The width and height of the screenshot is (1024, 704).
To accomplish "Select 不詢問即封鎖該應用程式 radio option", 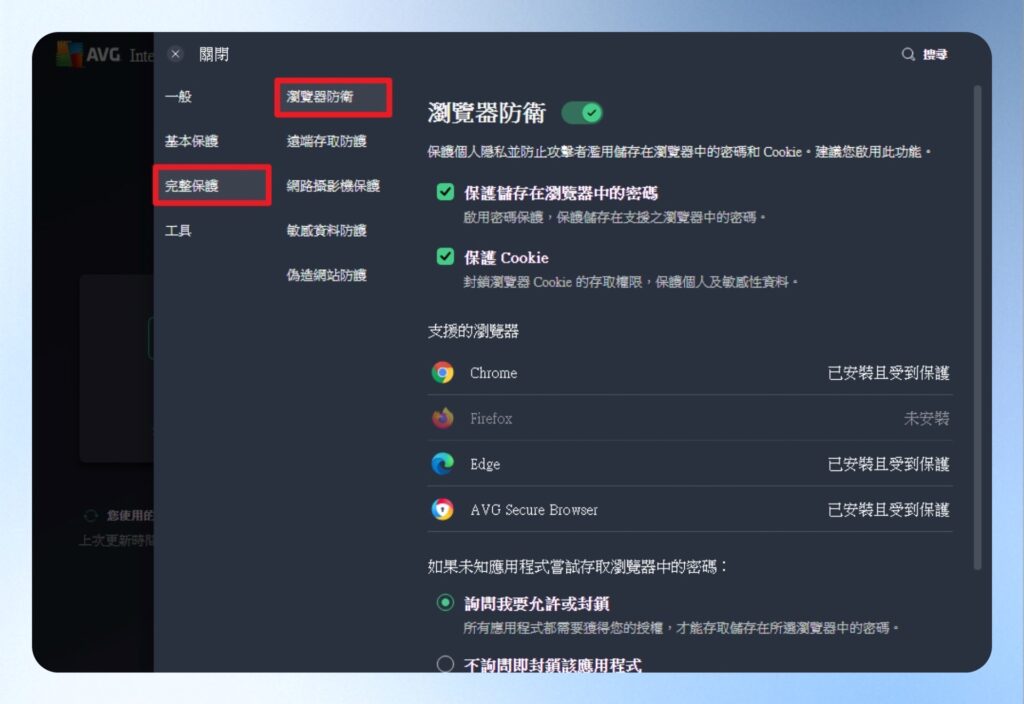I will [445, 664].
